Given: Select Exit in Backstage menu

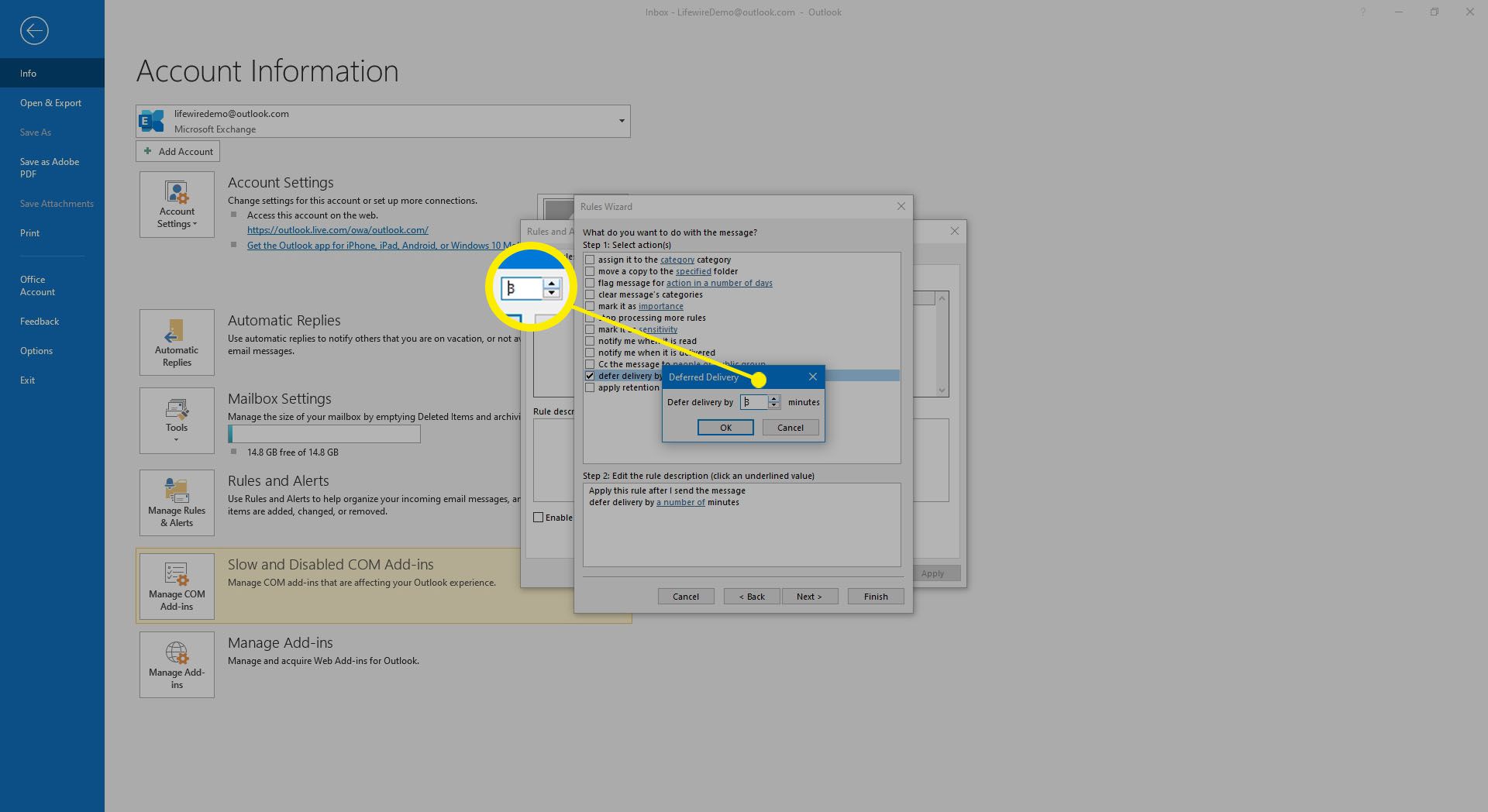Looking at the screenshot, I should coord(52,380).
